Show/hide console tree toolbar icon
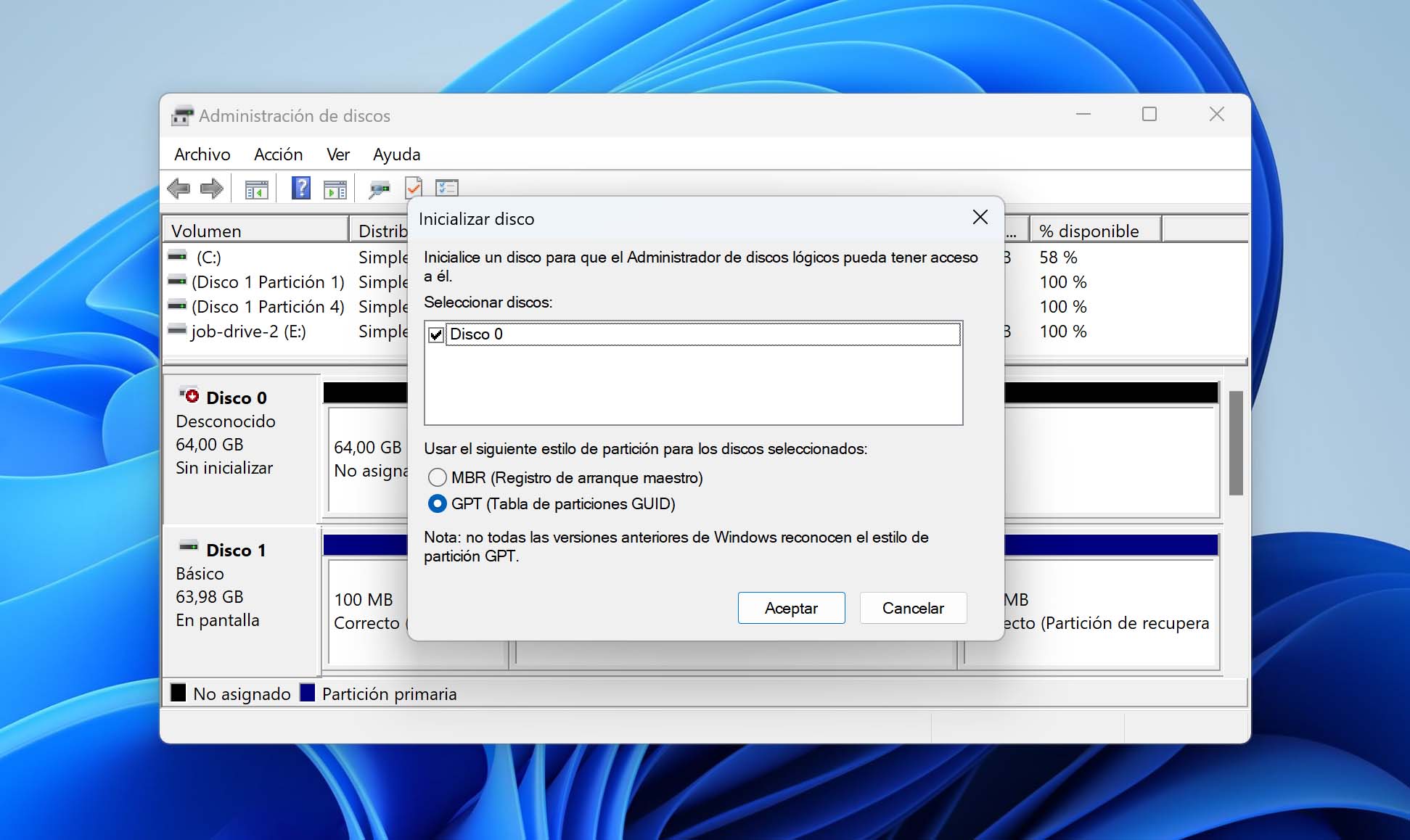 (256, 190)
